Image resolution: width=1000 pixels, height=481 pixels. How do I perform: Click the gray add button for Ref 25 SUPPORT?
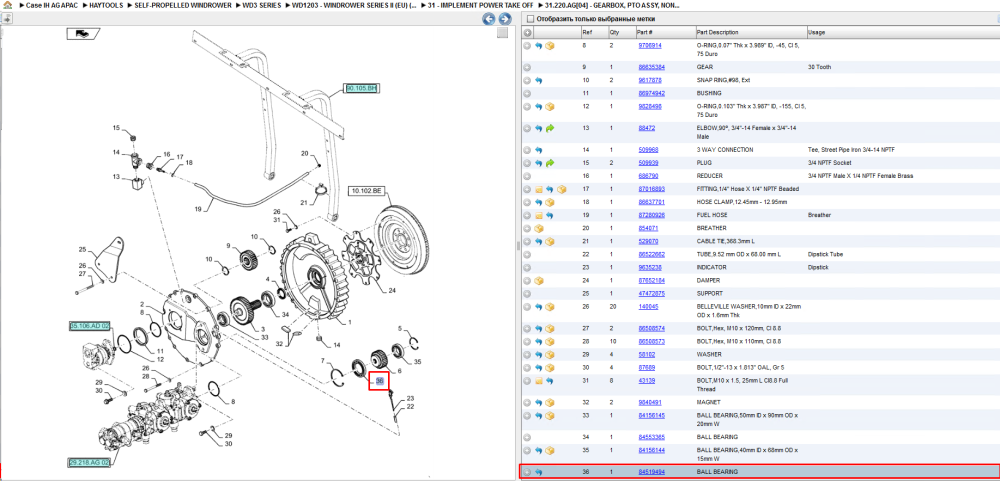click(x=527, y=293)
